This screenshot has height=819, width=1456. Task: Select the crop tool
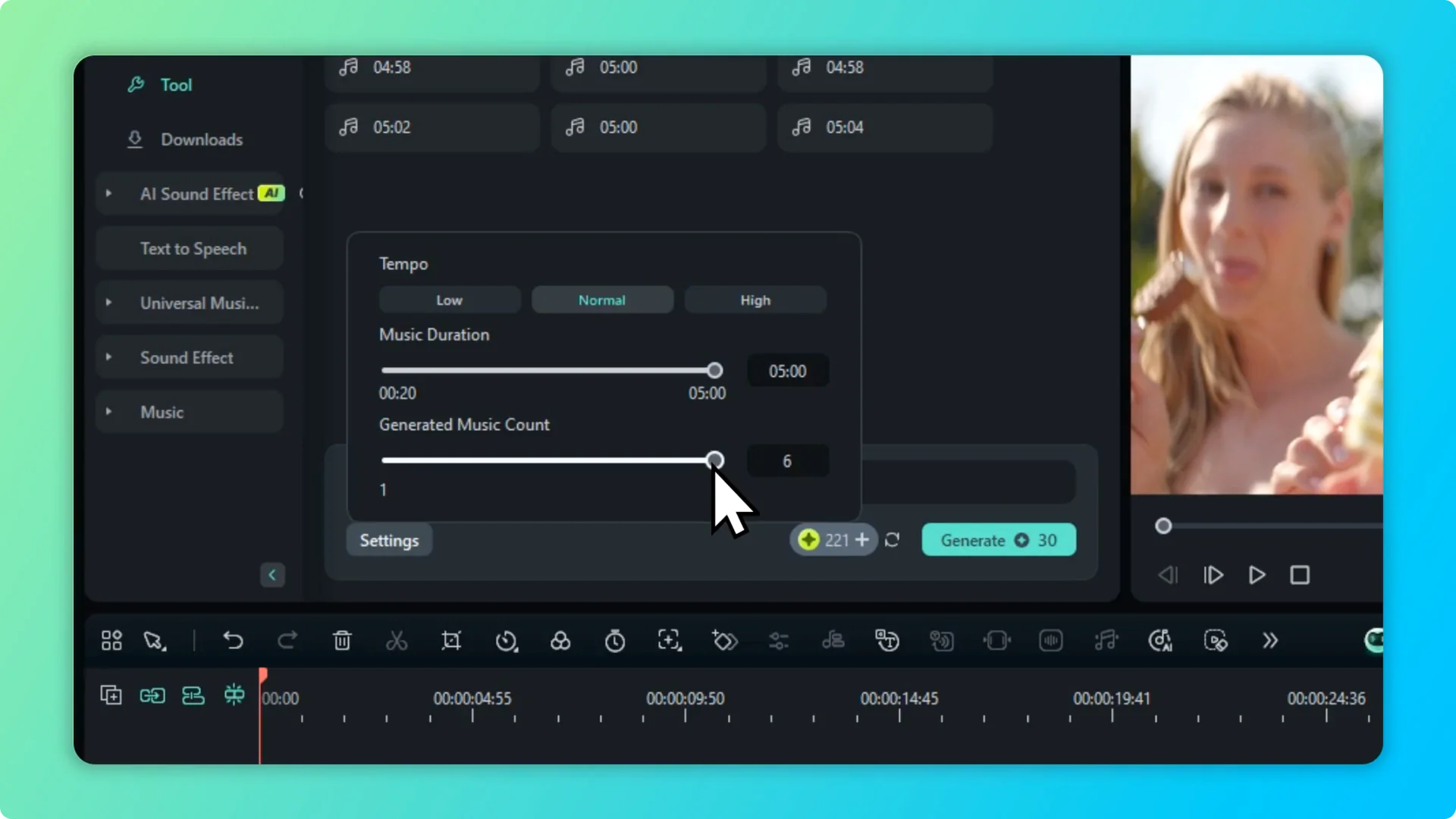tap(451, 641)
